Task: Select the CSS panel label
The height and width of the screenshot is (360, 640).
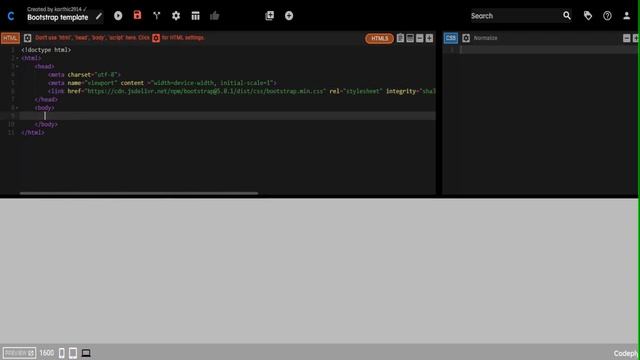Action: [x=451, y=38]
